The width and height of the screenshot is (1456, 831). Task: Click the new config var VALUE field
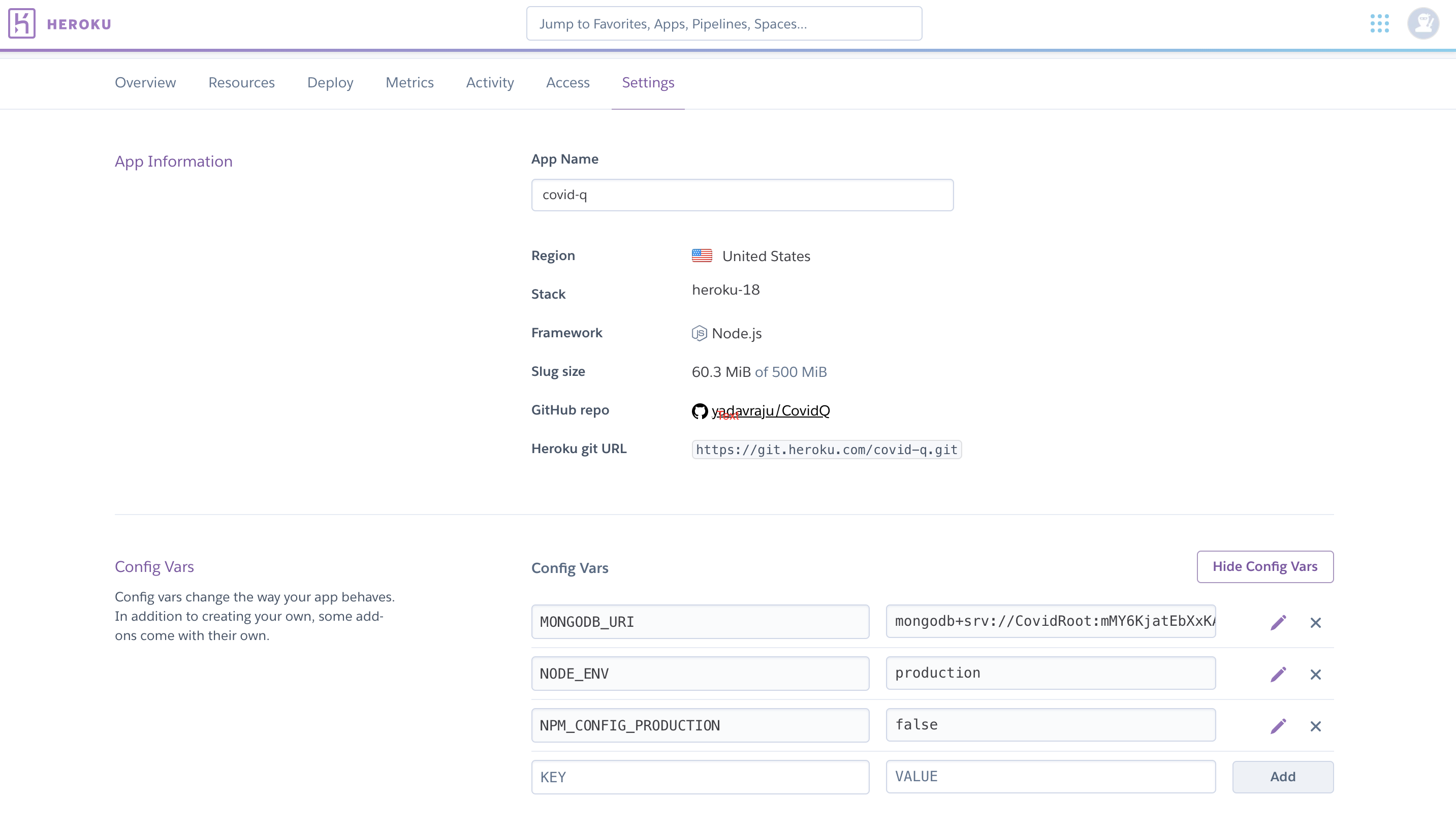(x=1051, y=777)
